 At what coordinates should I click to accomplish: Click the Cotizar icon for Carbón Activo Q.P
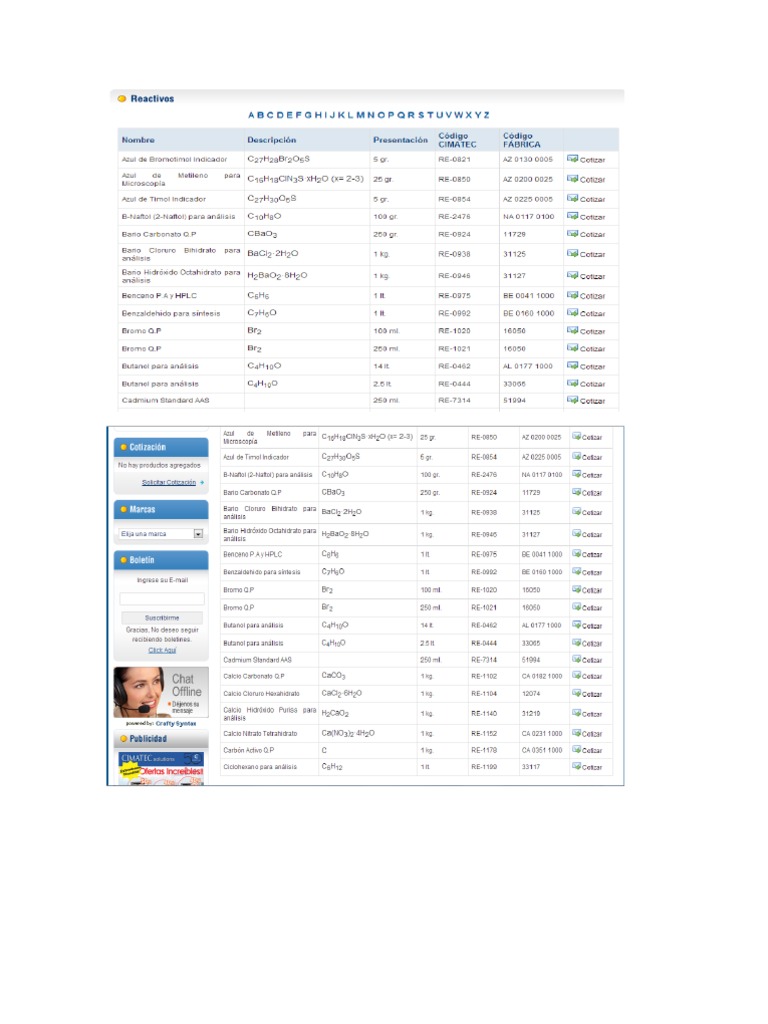(577, 750)
